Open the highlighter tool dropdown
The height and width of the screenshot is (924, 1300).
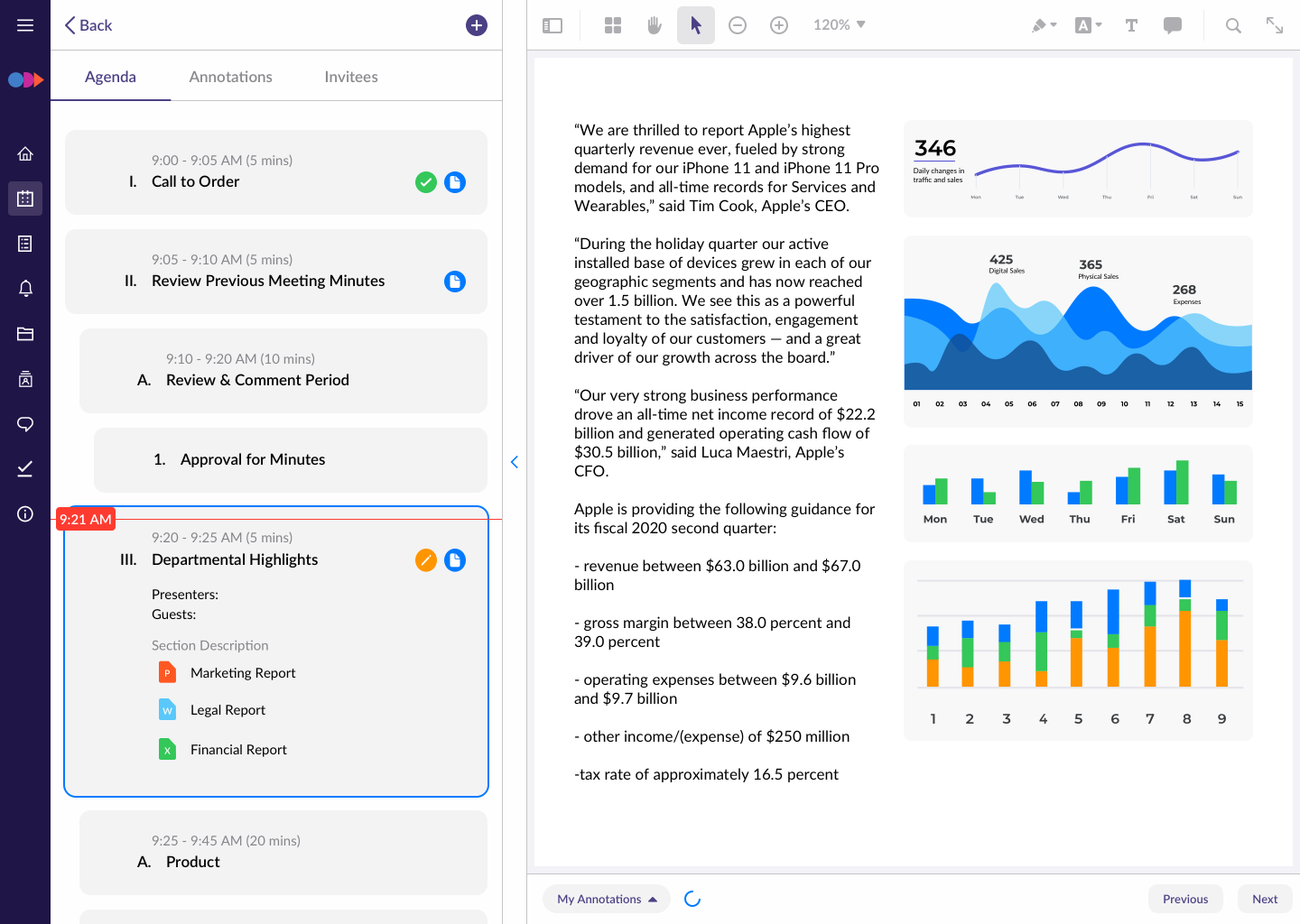point(1044,25)
